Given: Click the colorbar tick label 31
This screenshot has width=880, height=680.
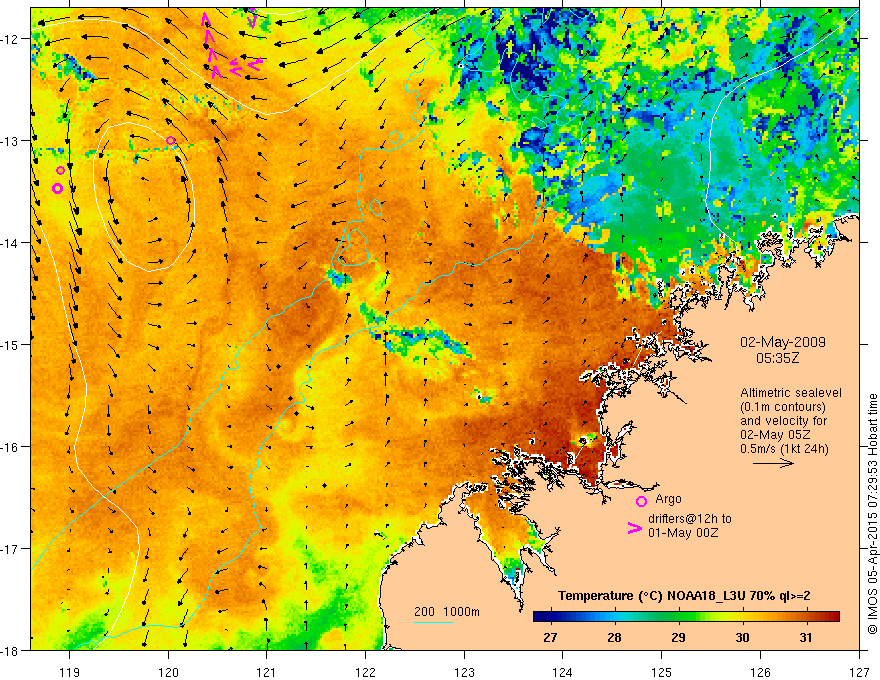Looking at the screenshot, I should coord(806,637).
